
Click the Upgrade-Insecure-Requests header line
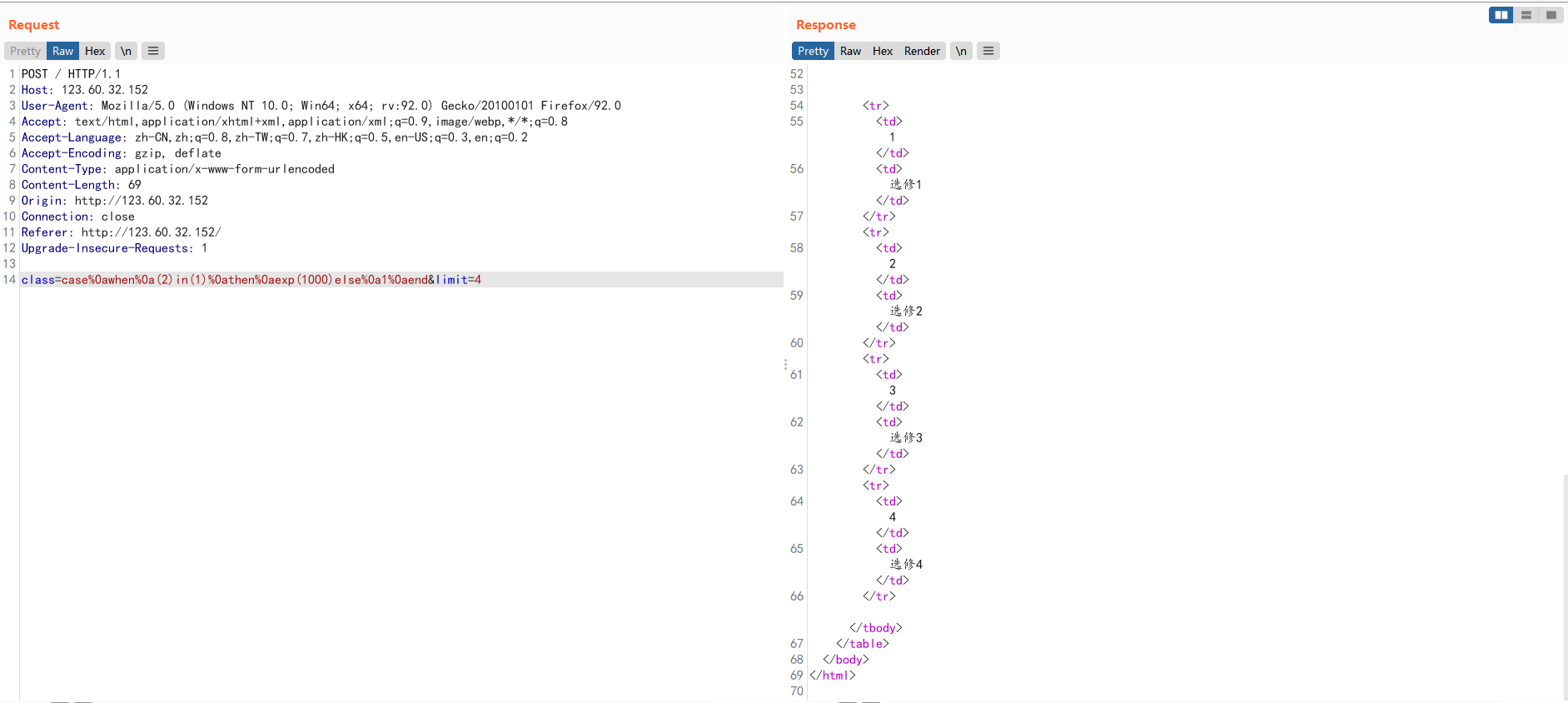coord(115,248)
